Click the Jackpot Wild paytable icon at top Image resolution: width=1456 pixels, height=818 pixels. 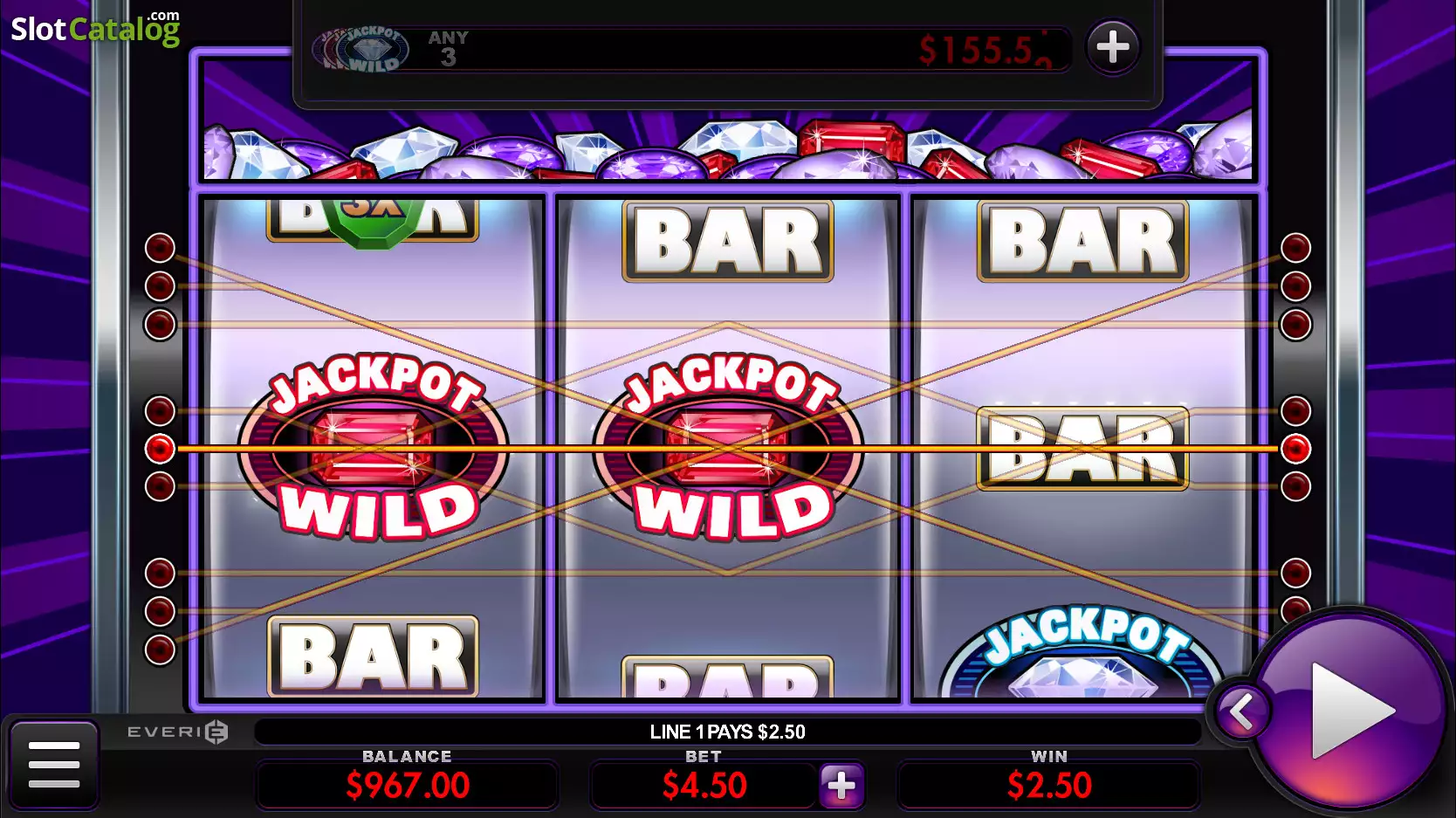361,49
